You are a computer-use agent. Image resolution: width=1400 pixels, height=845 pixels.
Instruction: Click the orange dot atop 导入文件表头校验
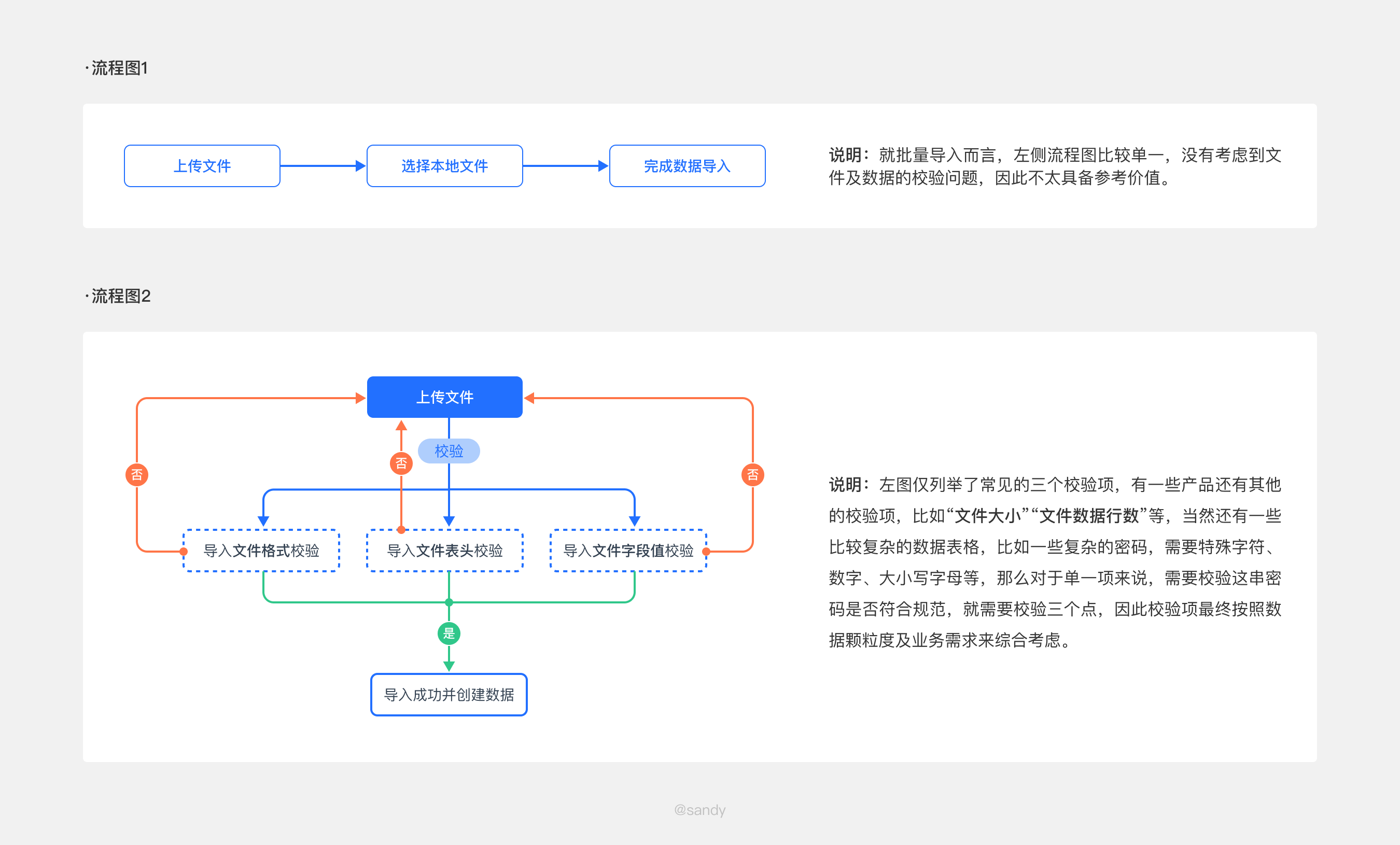[x=401, y=530]
